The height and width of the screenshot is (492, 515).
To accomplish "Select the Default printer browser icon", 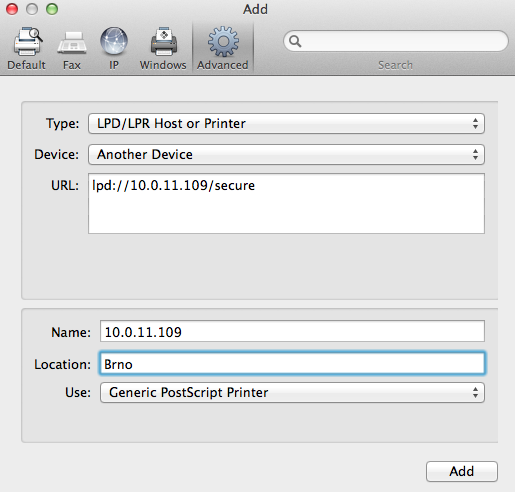I will (28, 41).
